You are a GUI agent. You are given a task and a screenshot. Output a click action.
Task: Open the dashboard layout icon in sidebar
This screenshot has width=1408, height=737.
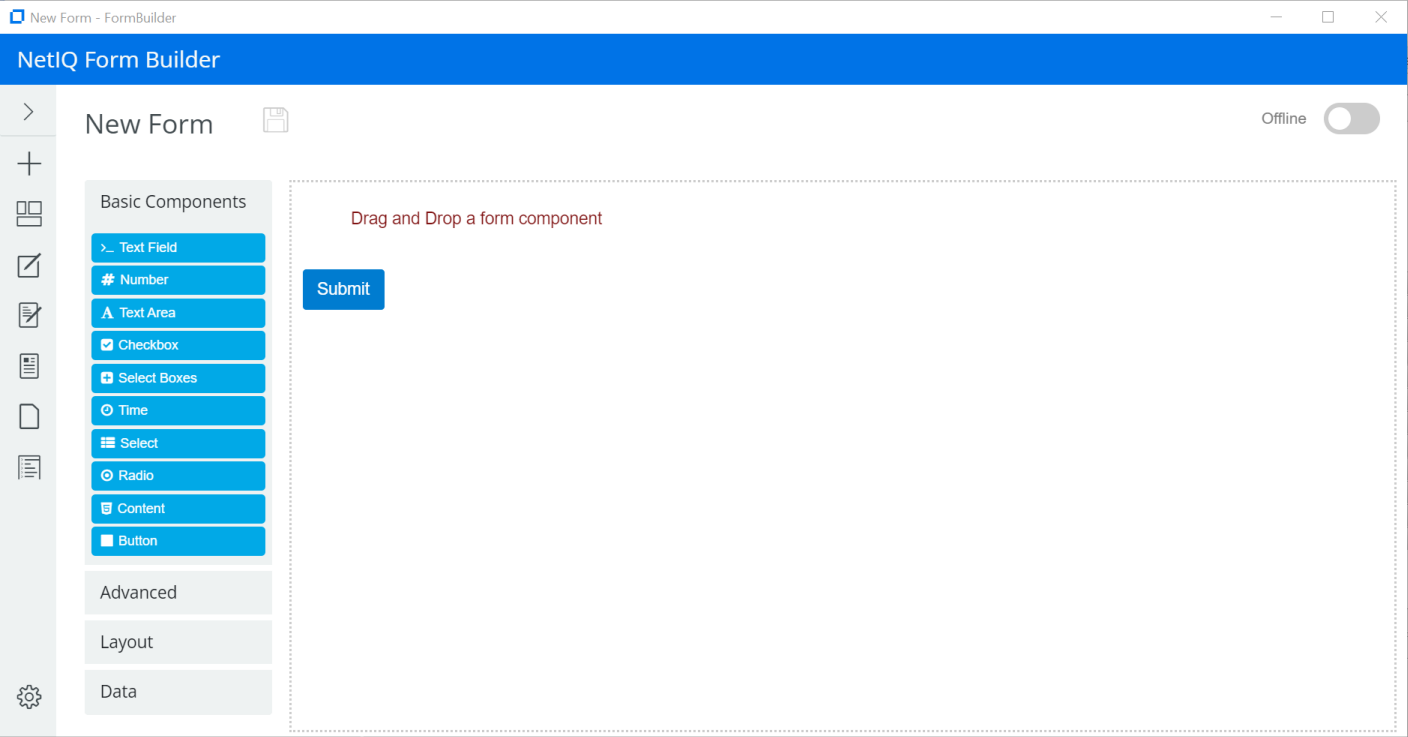(x=29, y=214)
